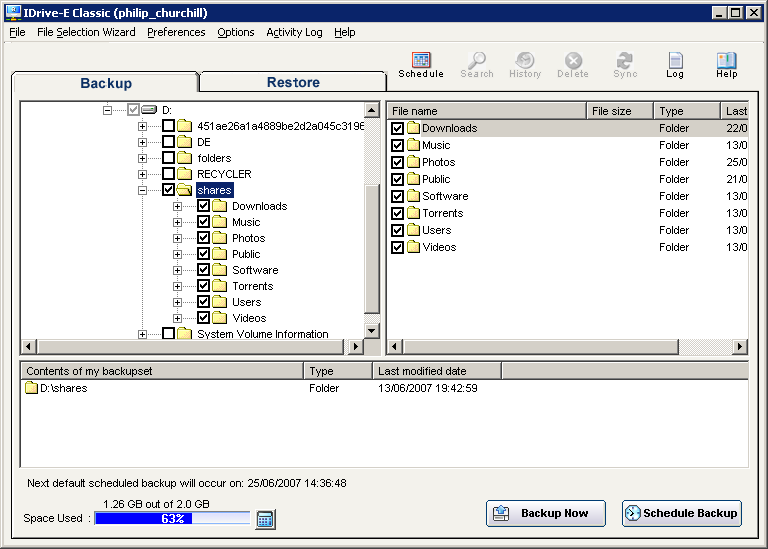
Task: Expand the System Volume Information node
Action: click(x=142, y=334)
